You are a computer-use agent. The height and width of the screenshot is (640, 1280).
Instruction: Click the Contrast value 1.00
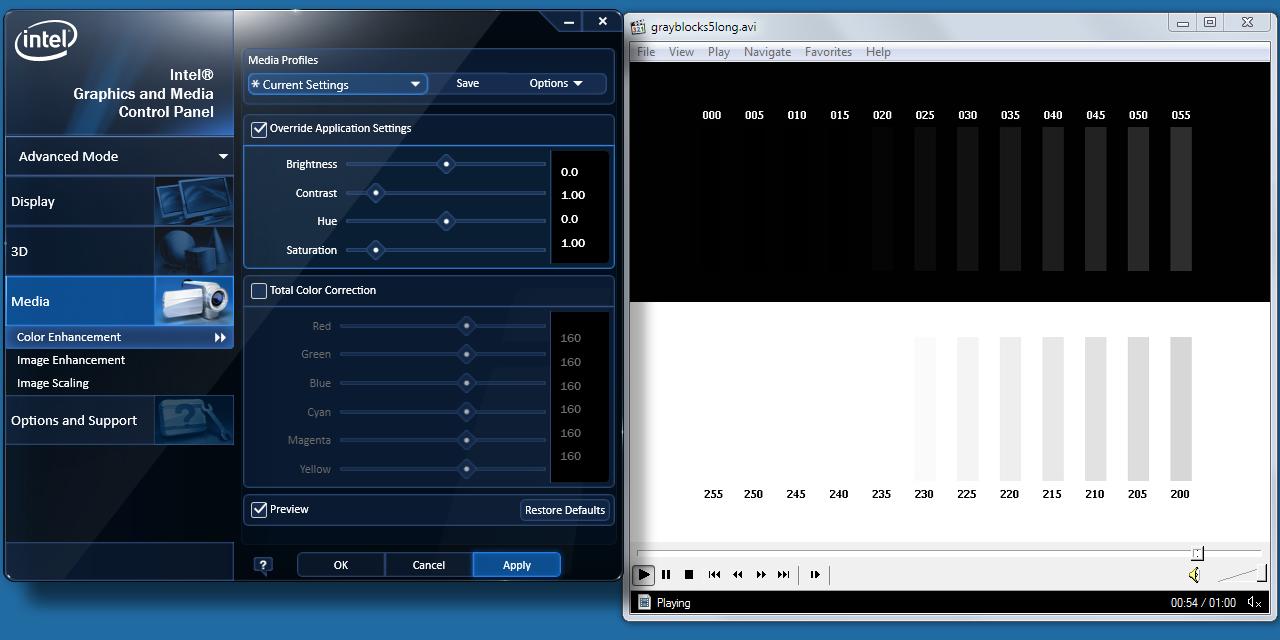573,195
